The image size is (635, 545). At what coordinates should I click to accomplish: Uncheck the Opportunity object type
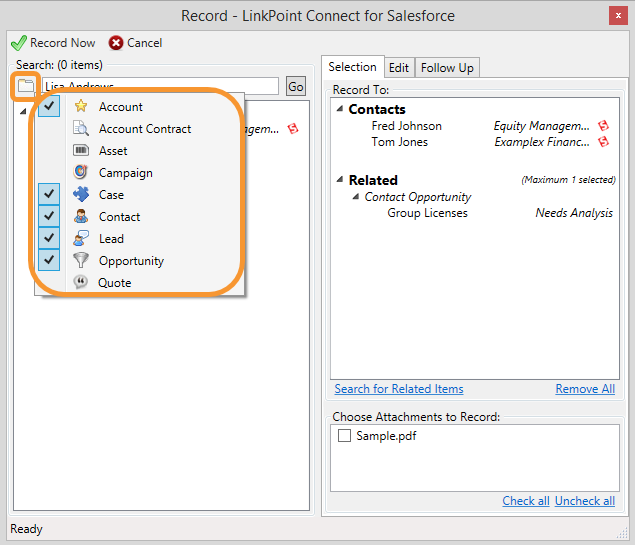tap(49, 260)
